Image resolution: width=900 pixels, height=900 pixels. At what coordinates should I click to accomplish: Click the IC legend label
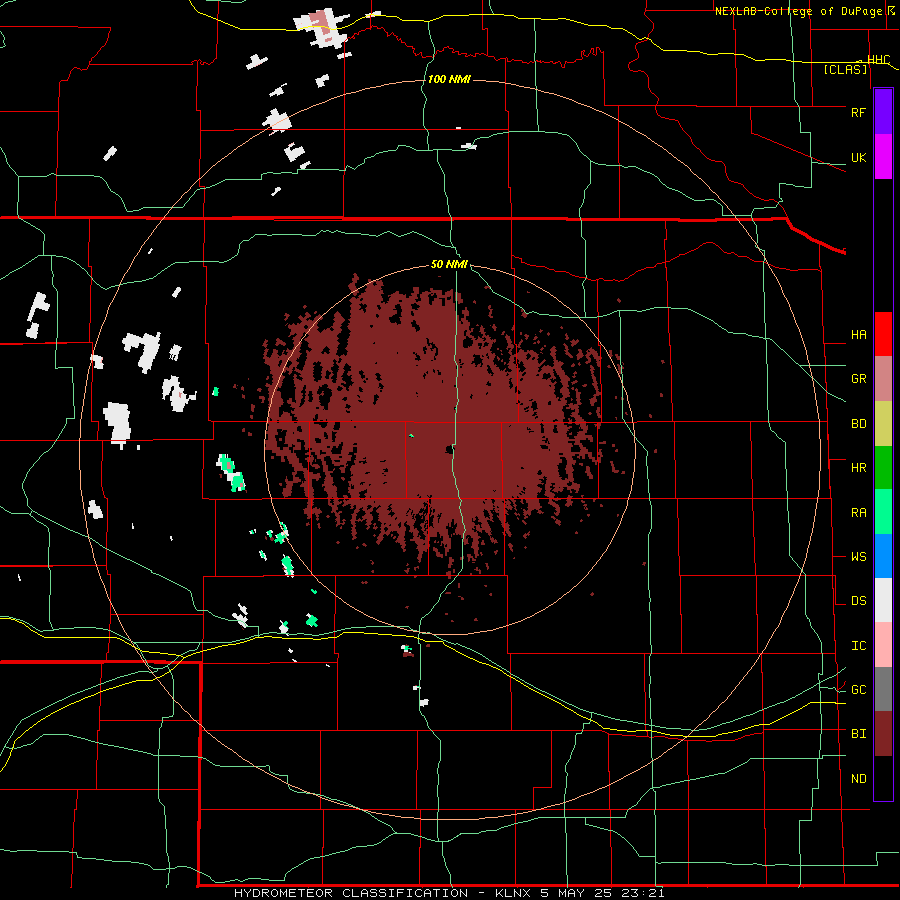(x=859, y=646)
